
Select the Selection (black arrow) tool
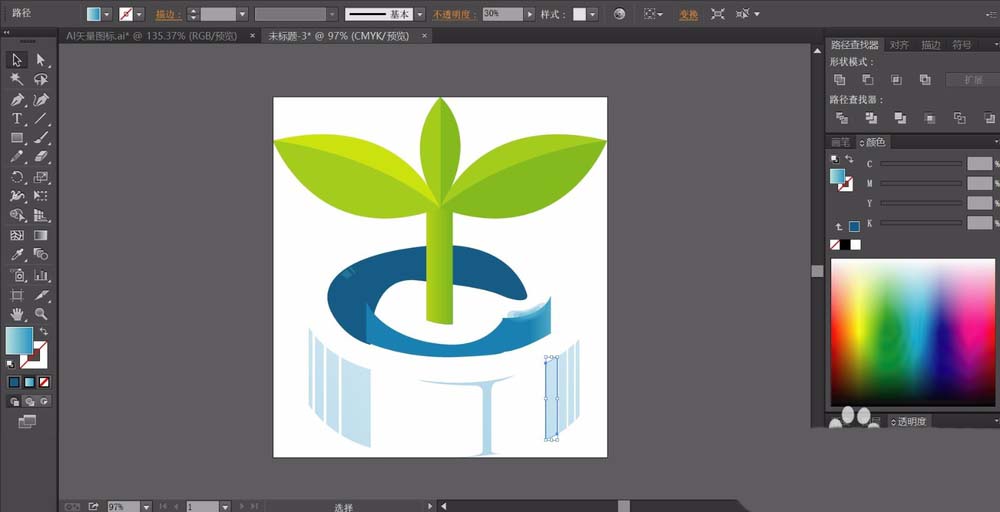17,60
